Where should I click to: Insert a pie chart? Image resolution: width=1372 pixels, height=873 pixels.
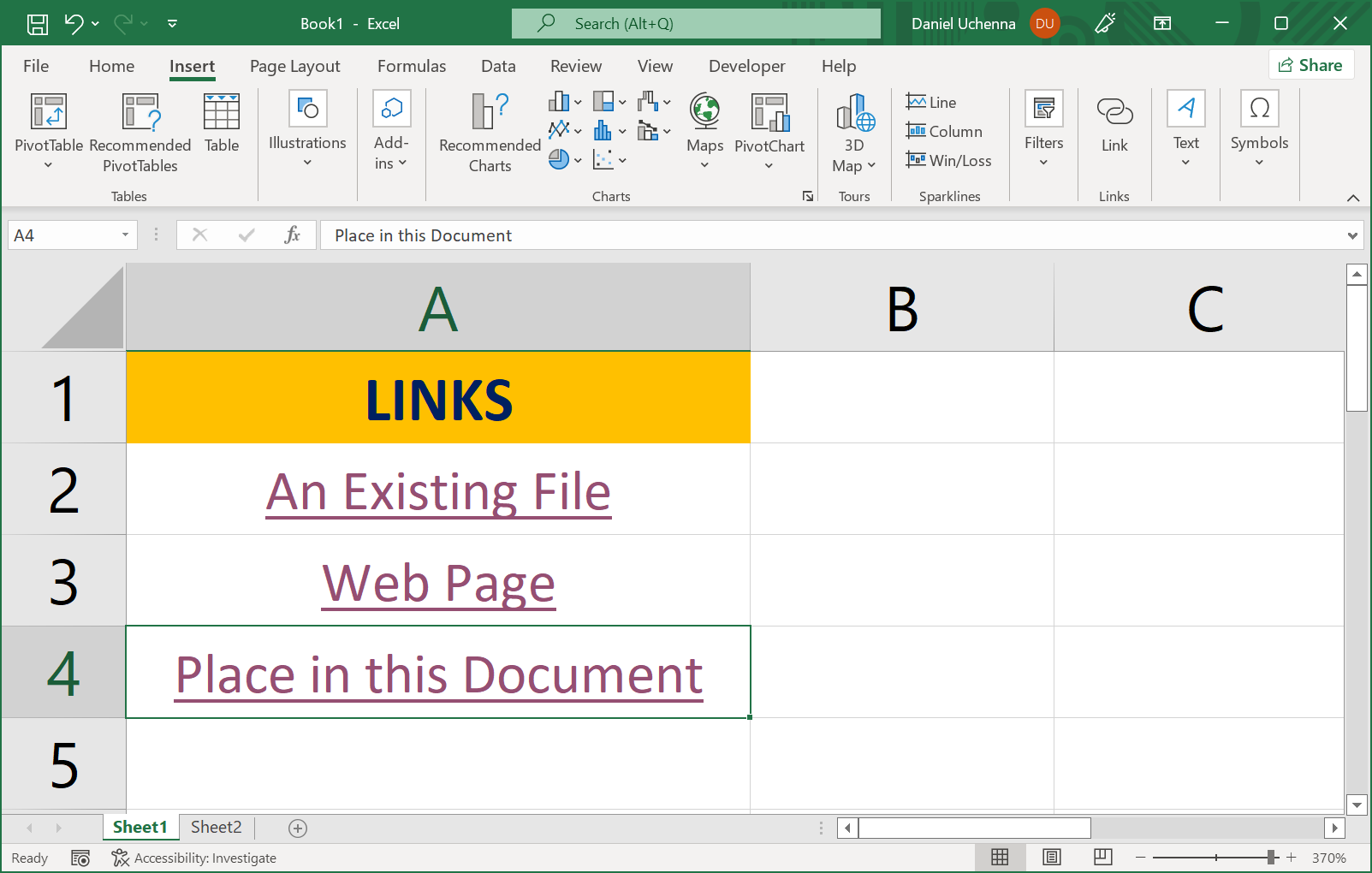click(x=558, y=159)
